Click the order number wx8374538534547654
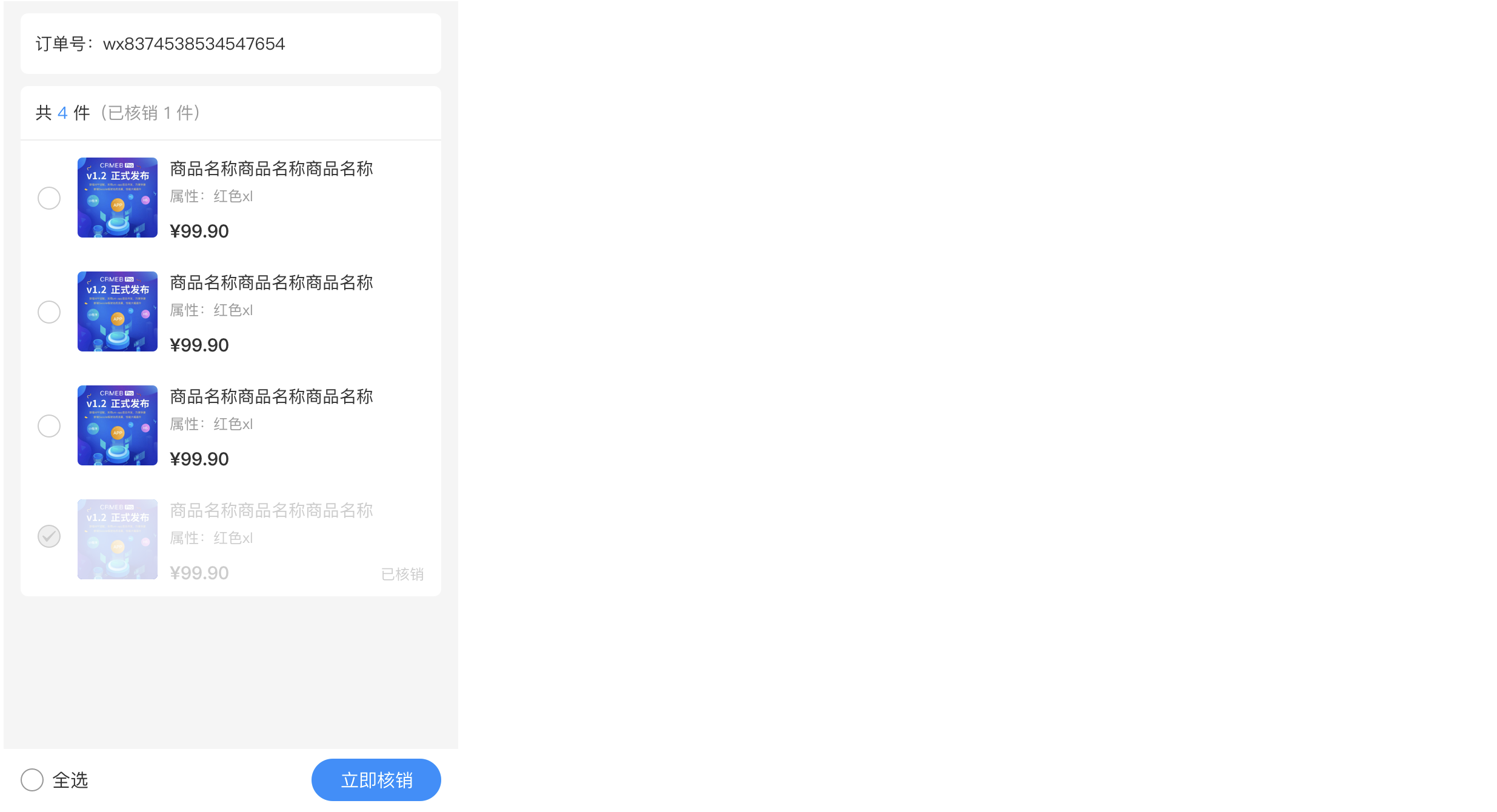Viewport: 1497px width, 812px height. pos(194,44)
